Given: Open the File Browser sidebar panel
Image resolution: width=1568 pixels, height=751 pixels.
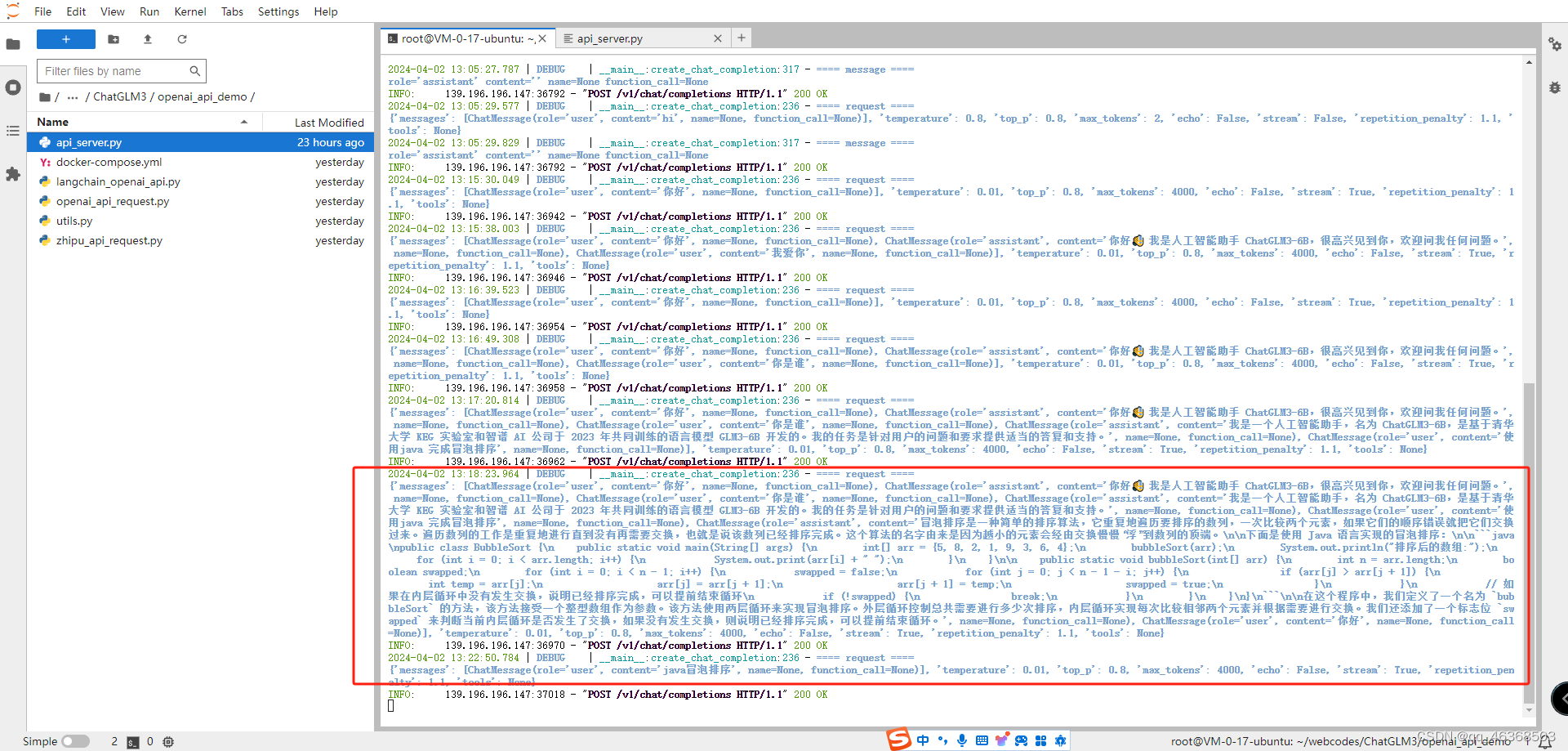Looking at the screenshot, I should pos(13,44).
